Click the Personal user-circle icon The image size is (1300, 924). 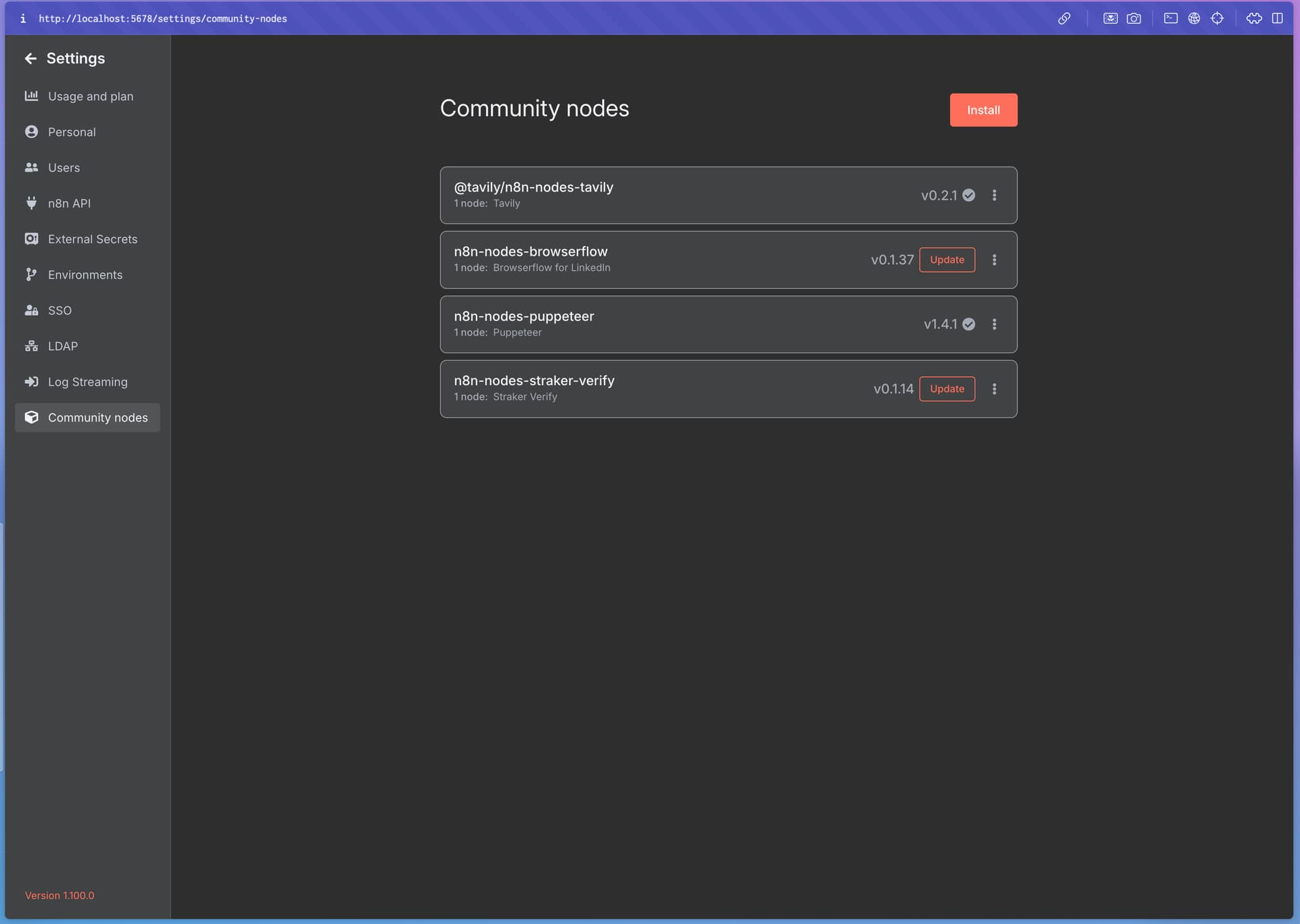click(x=31, y=132)
